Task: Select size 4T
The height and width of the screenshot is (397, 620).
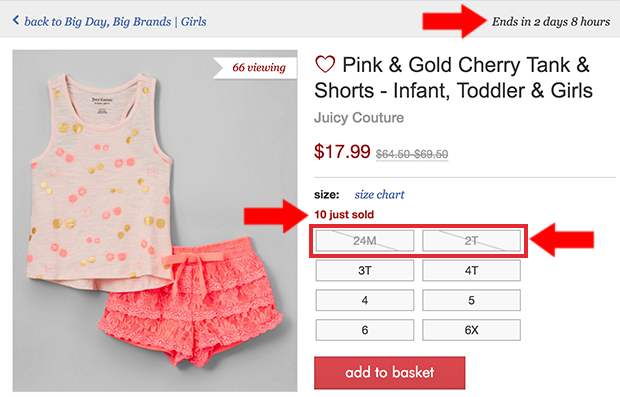Action: coord(471,270)
